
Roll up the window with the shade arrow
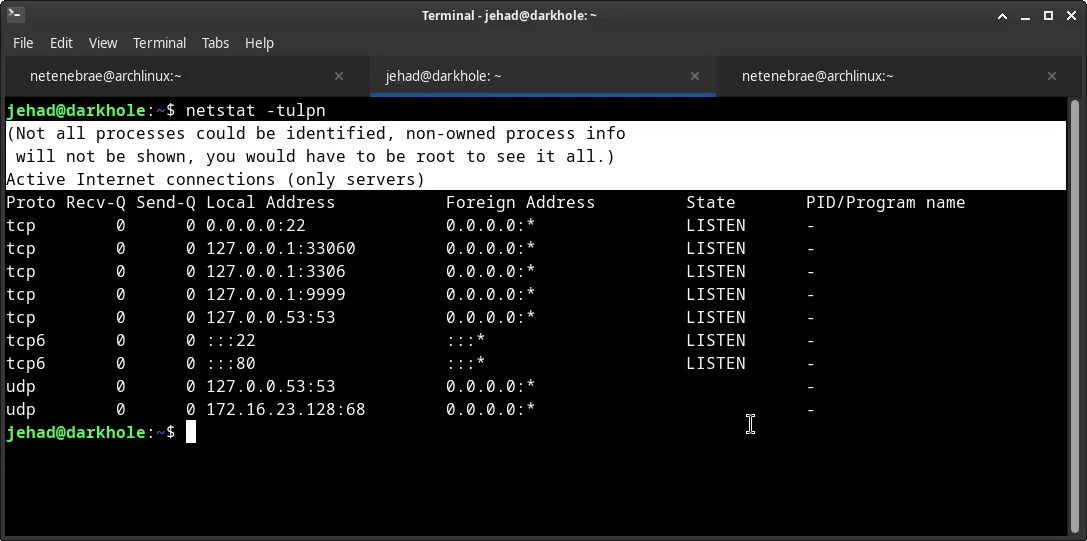coord(1003,15)
